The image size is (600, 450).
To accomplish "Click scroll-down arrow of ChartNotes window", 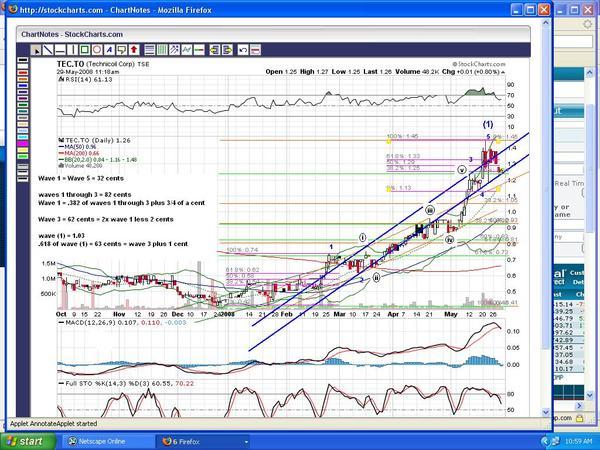I will point(546,412).
